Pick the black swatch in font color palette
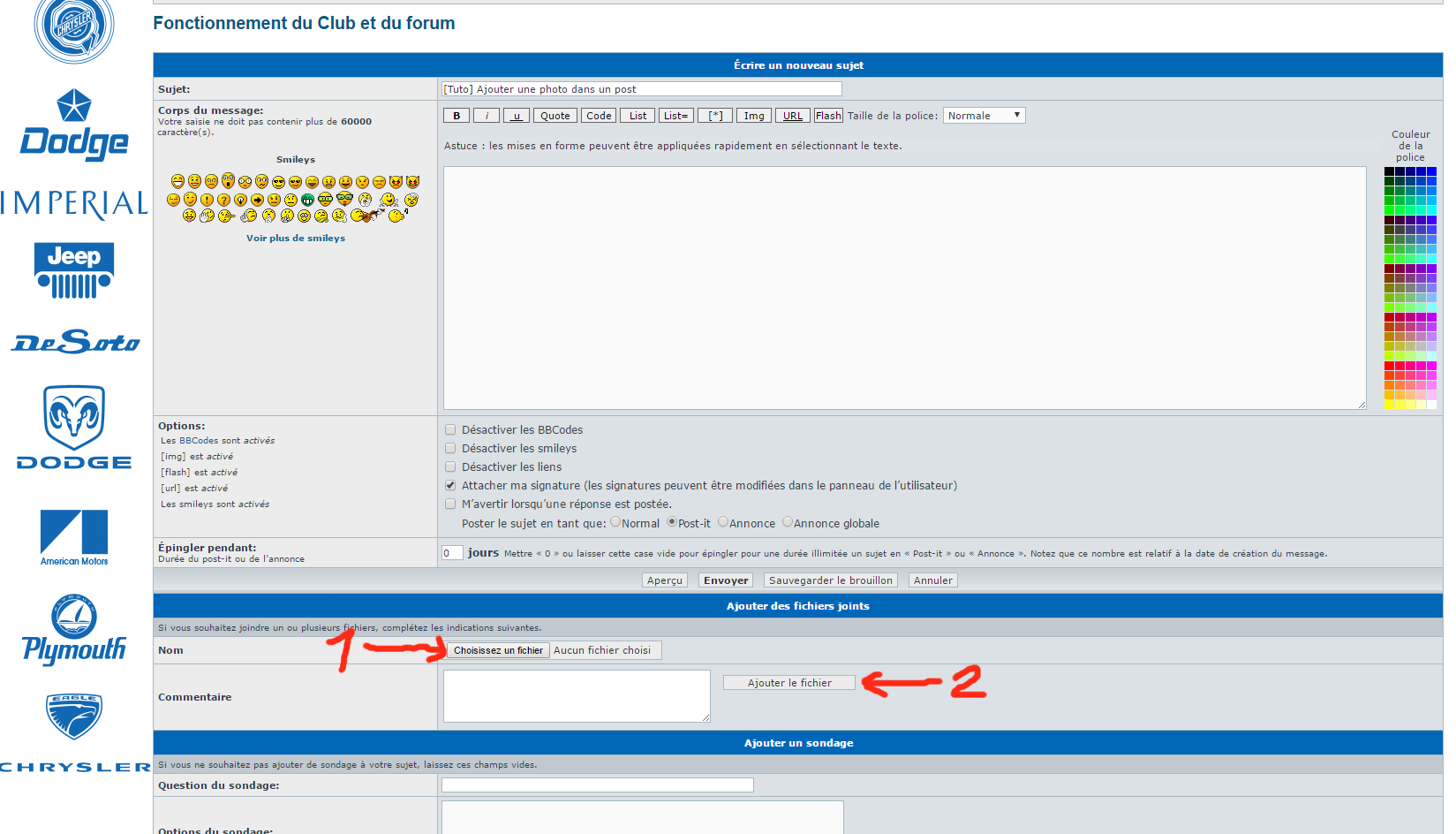This screenshot has height=834, width=1456. pyautogui.click(x=1389, y=171)
